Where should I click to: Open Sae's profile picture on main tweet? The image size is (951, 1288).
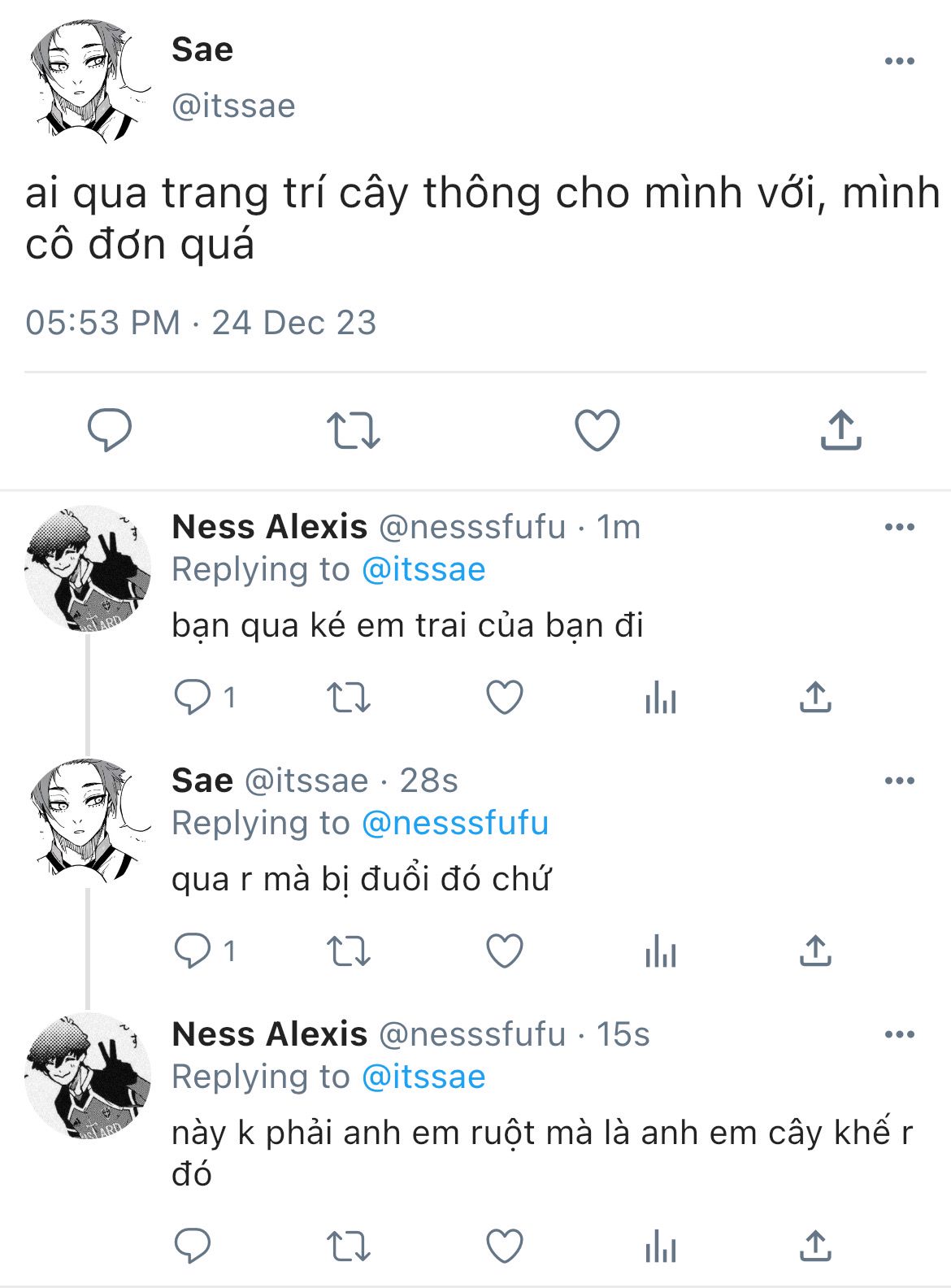pos(88,81)
